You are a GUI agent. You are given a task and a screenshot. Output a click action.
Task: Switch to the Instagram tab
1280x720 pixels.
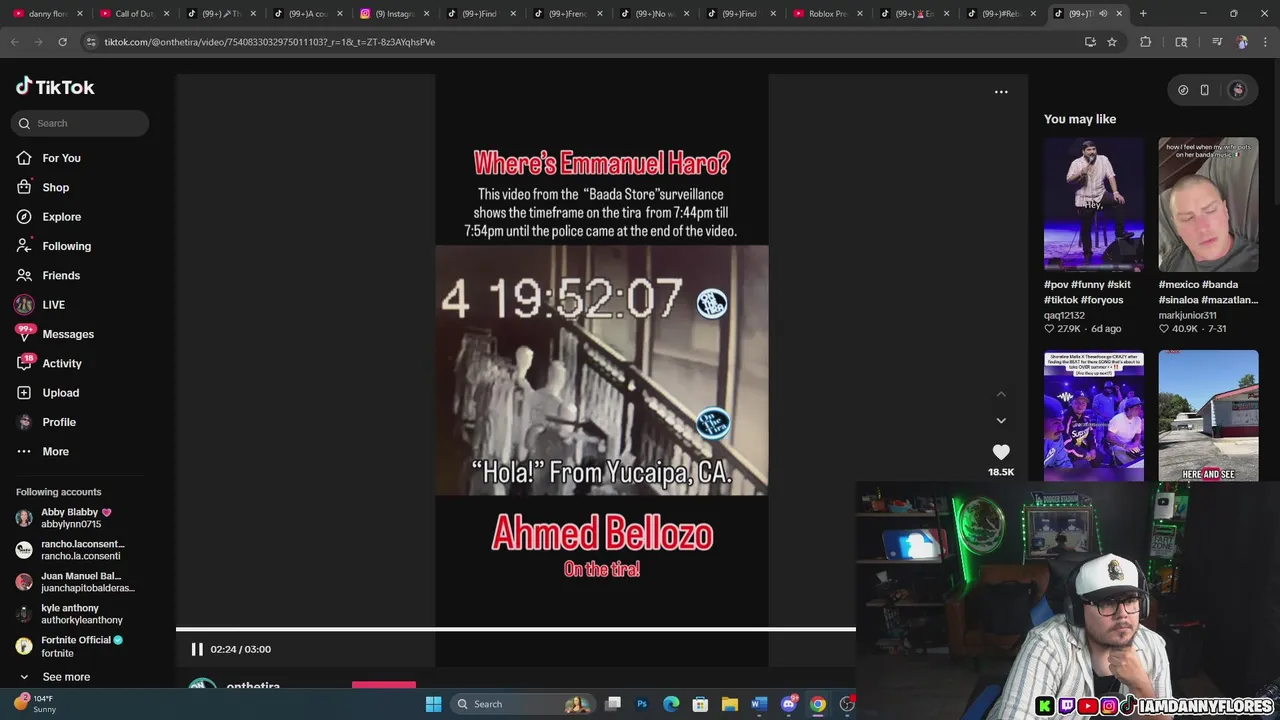(x=394, y=14)
